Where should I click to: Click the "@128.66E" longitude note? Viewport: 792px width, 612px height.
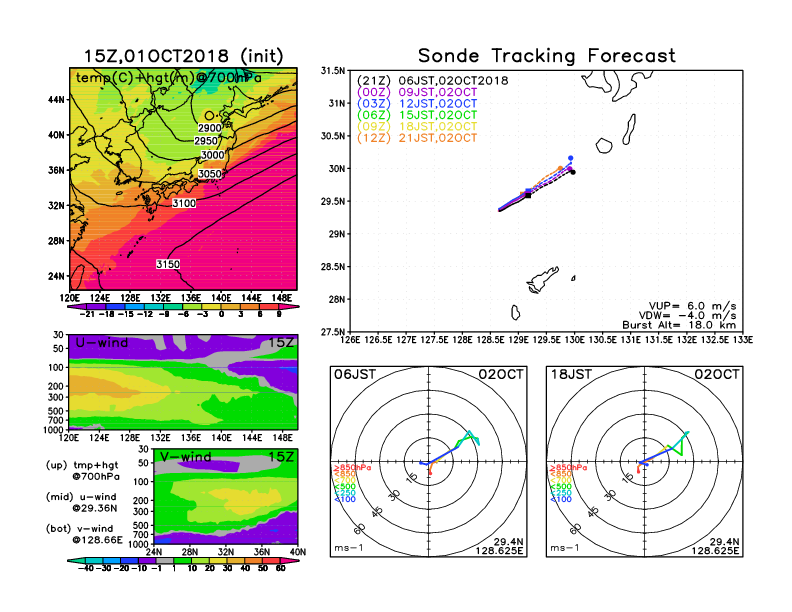point(97,540)
